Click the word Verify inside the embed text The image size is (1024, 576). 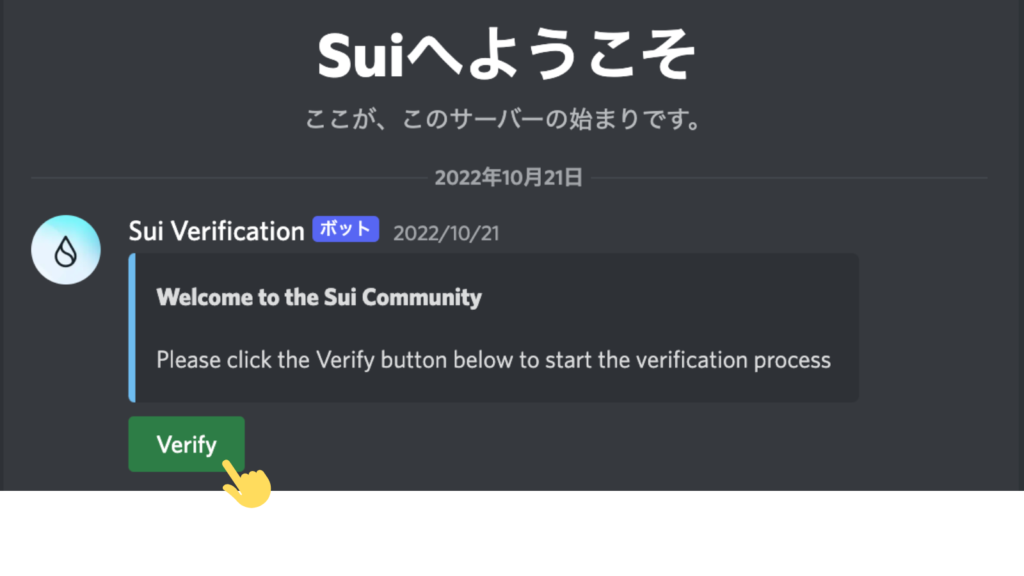(345, 360)
